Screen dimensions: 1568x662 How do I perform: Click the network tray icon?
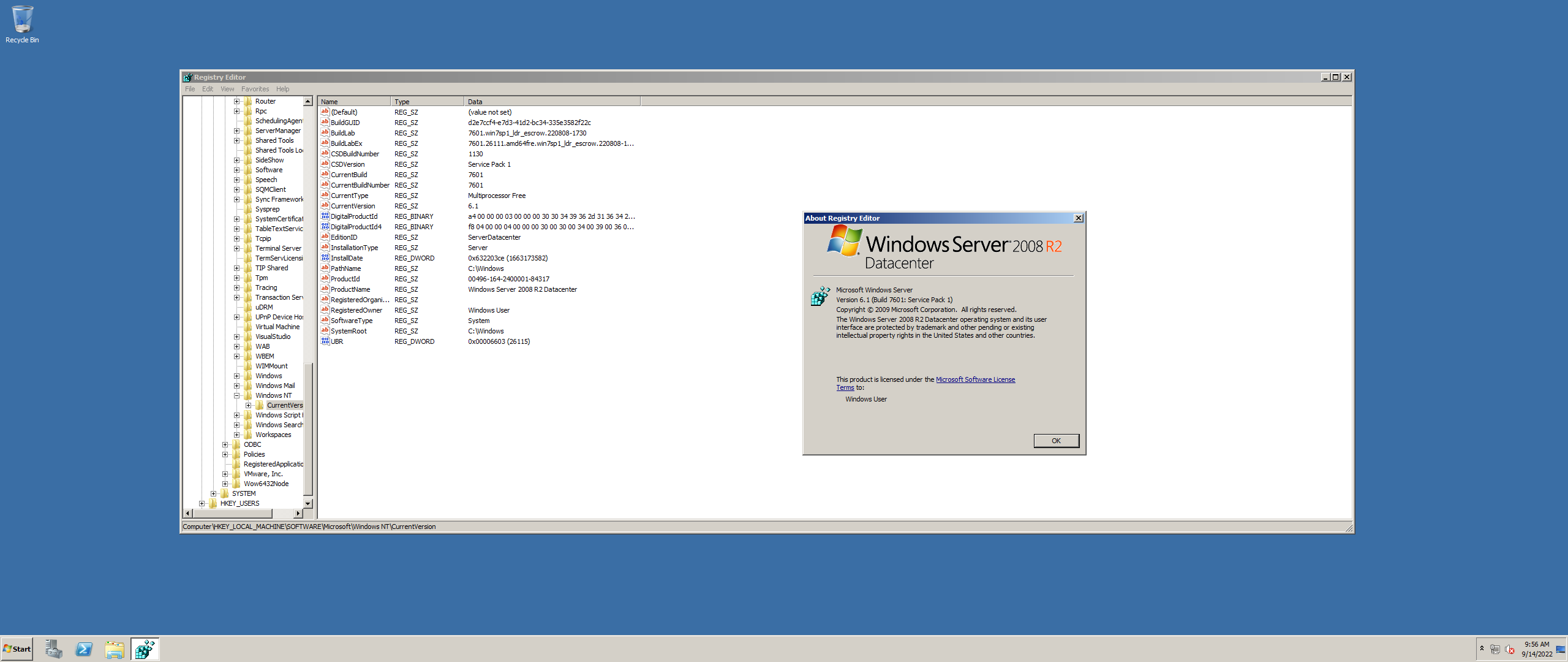pyautogui.click(x=1495, y=649)
